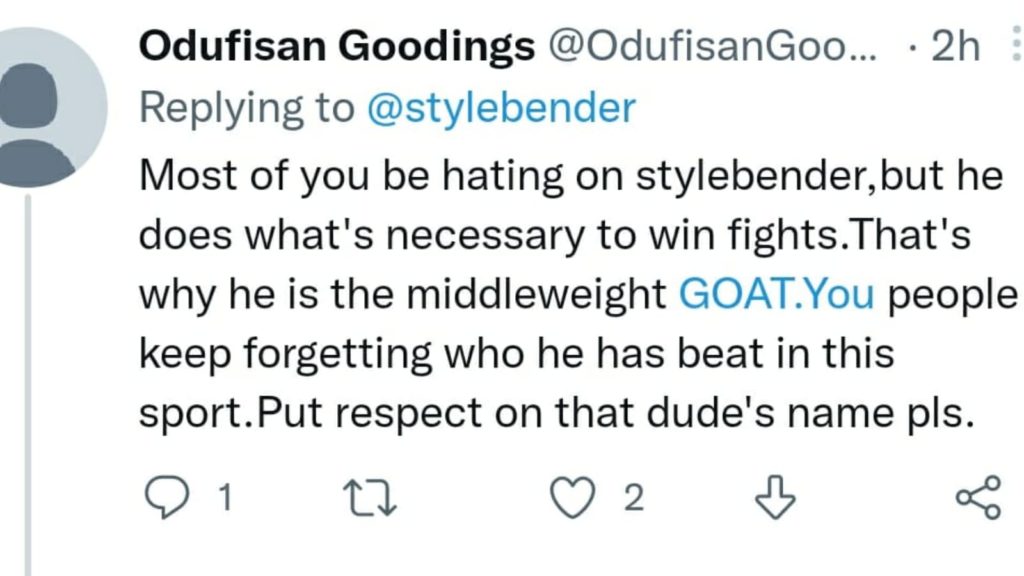Open the share icon on the tweet
Image resolution: width=1024 pixels, height=576 pixels.
pyautogui.click(x=978, y=497)
